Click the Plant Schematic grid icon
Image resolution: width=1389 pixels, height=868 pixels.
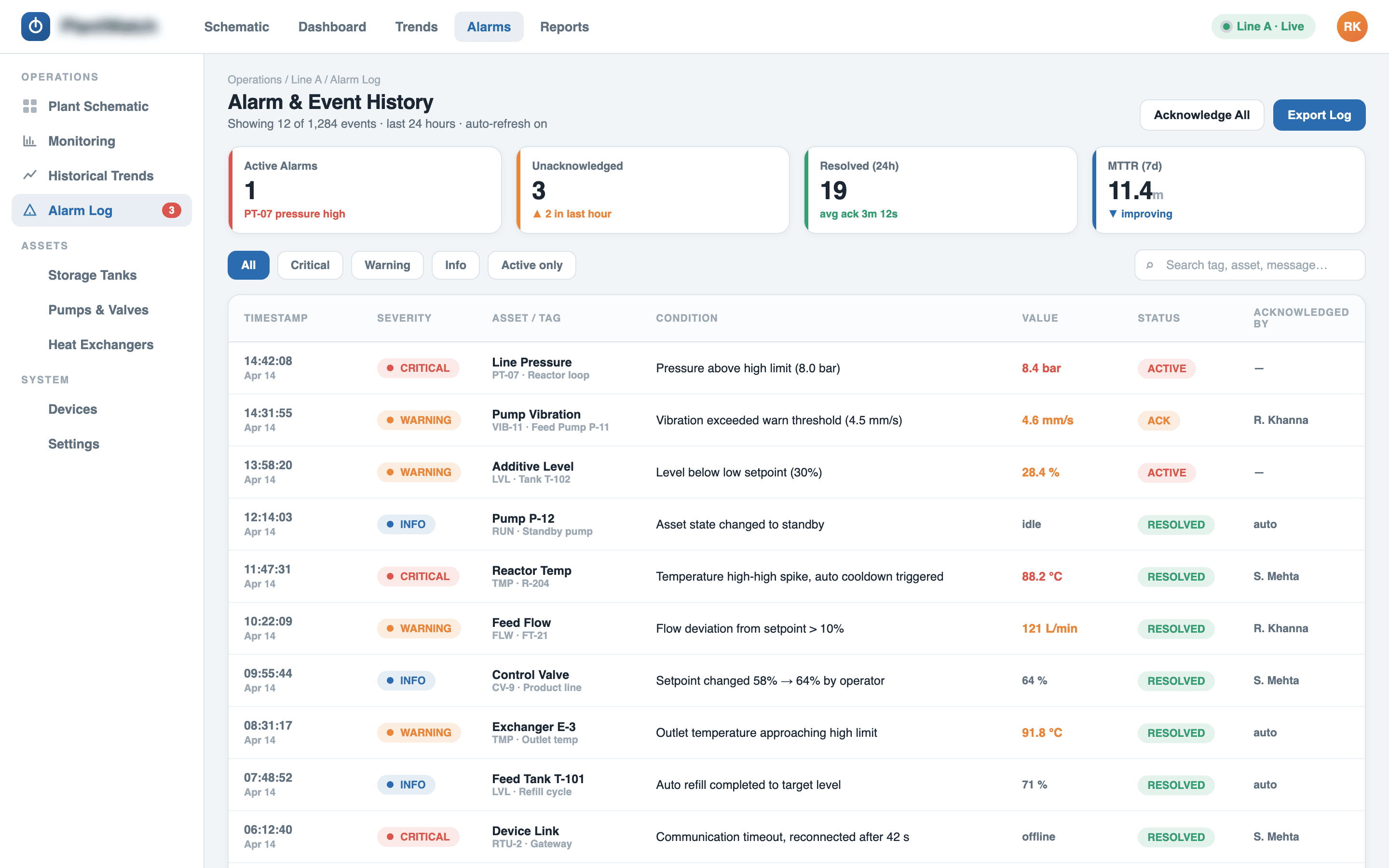coord(30,106)
